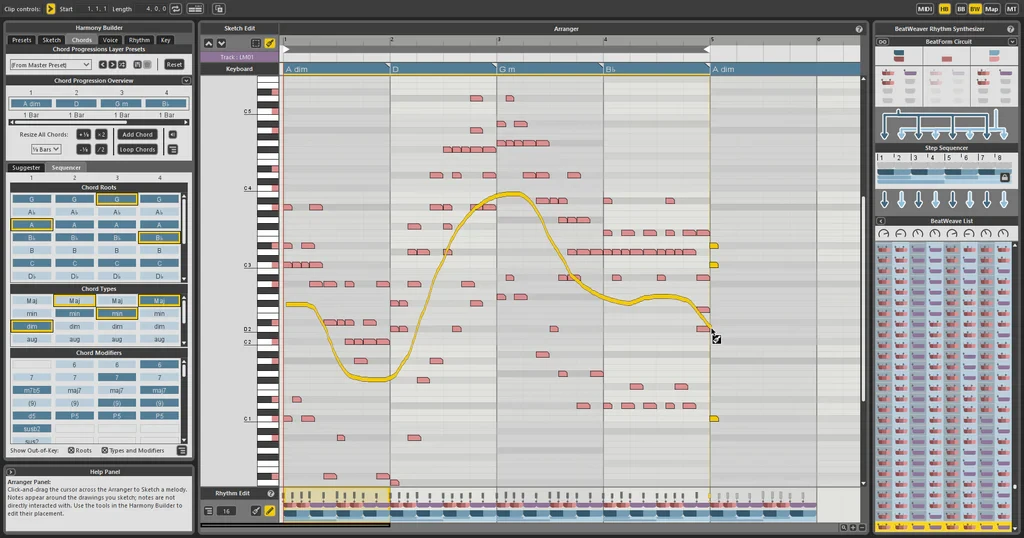Open the From Master Preset dropdown
1024x538 pixels.
click(50, 65)
